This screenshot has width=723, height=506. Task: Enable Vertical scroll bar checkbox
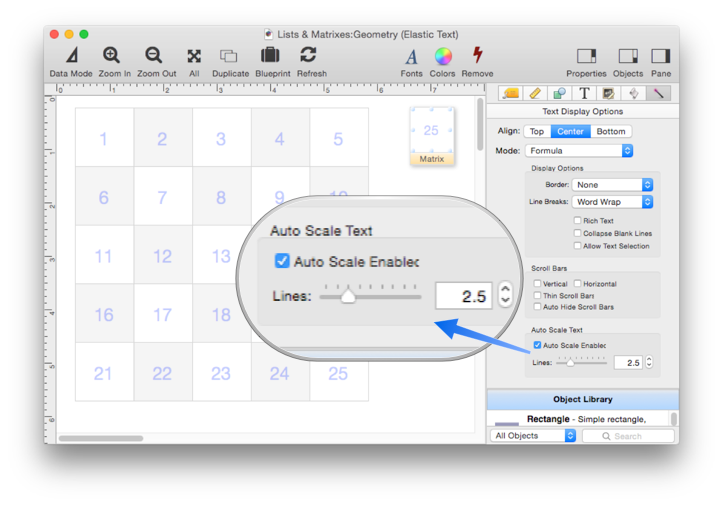click(537, 283)
